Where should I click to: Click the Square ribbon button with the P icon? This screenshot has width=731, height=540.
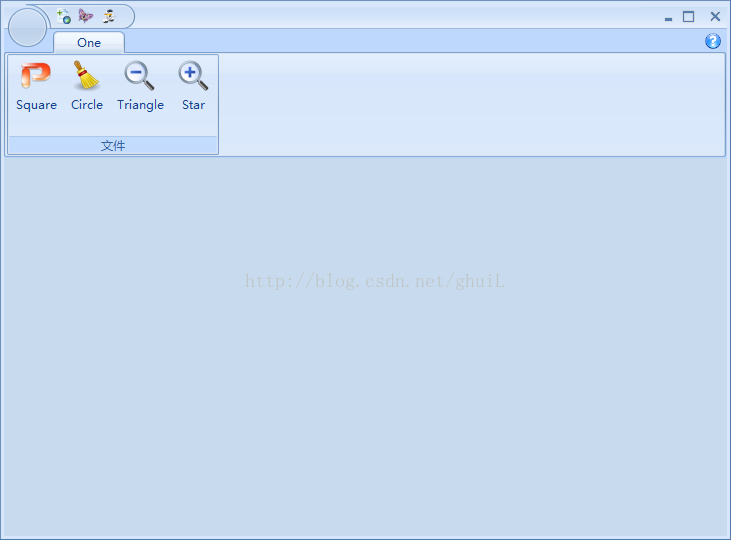(x=36, y=87)
